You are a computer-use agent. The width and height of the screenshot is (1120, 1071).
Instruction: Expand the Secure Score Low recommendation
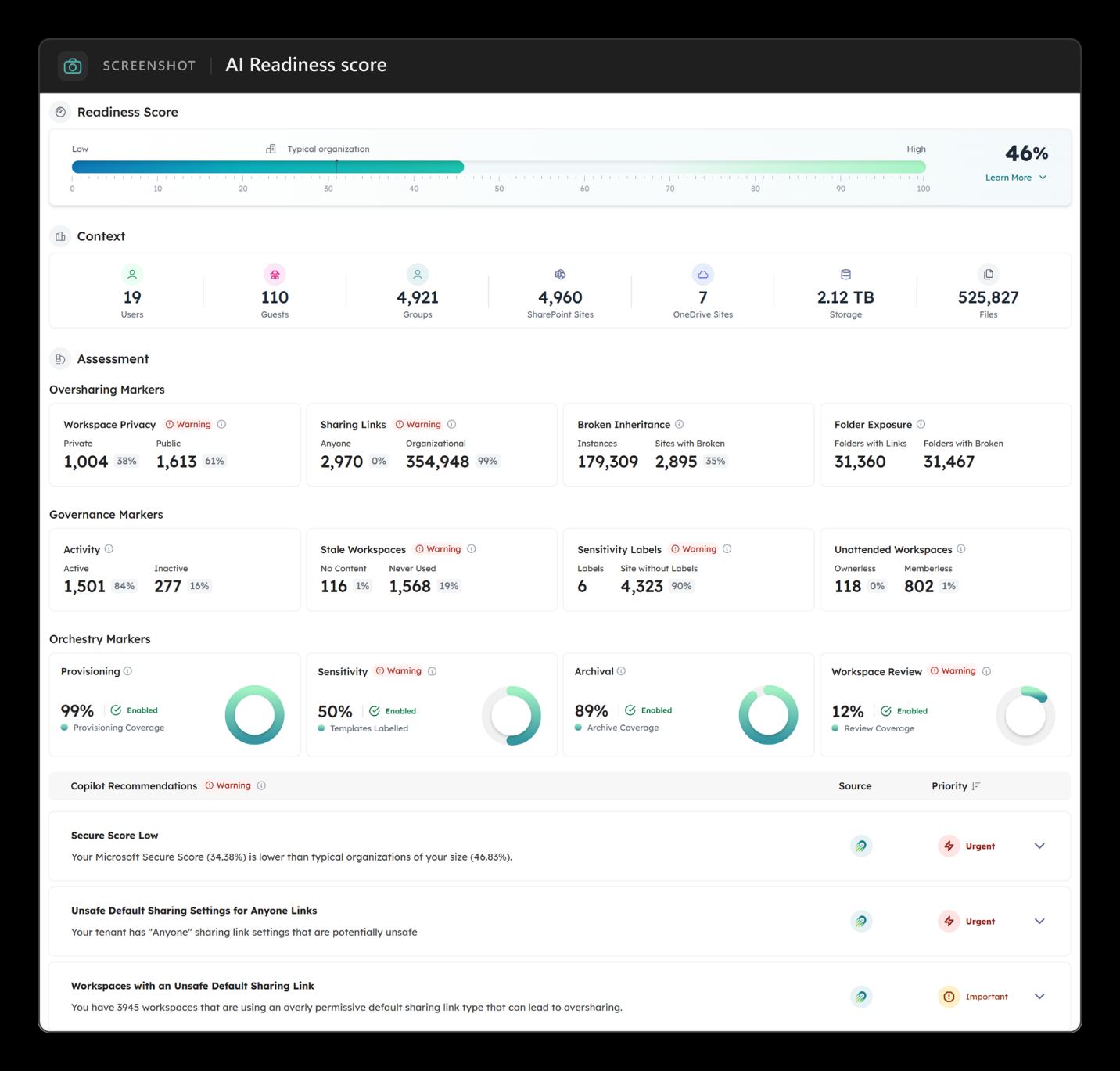[x=1039, y=846]
